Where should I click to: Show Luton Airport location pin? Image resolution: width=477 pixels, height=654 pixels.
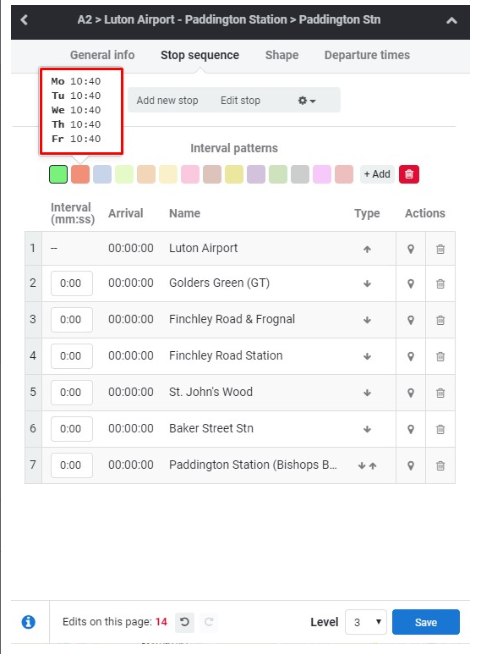tap(411, 249)
